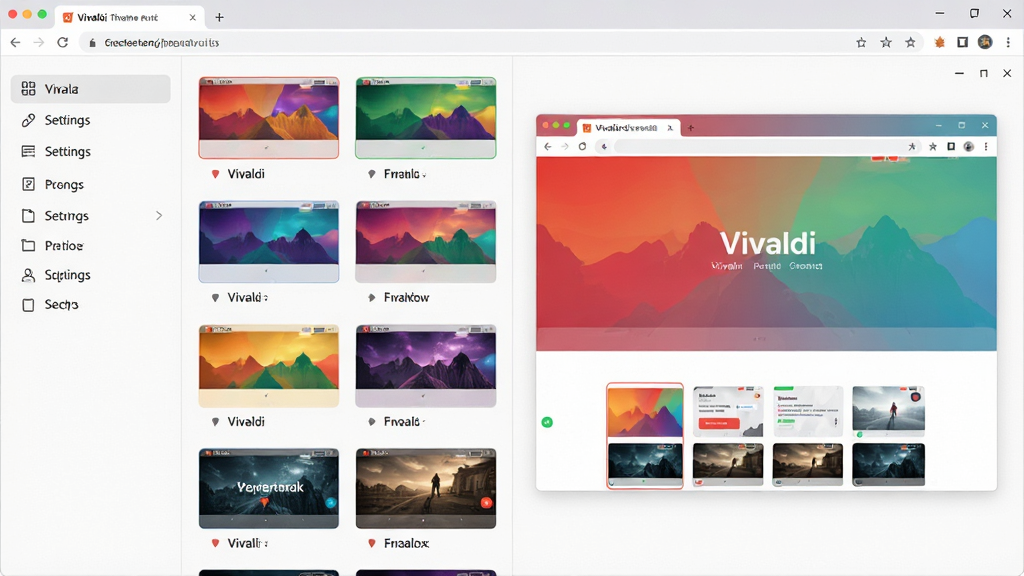Click the side panel icon in the preview toolbar
1024x576 pixels.
coord(952,147)
